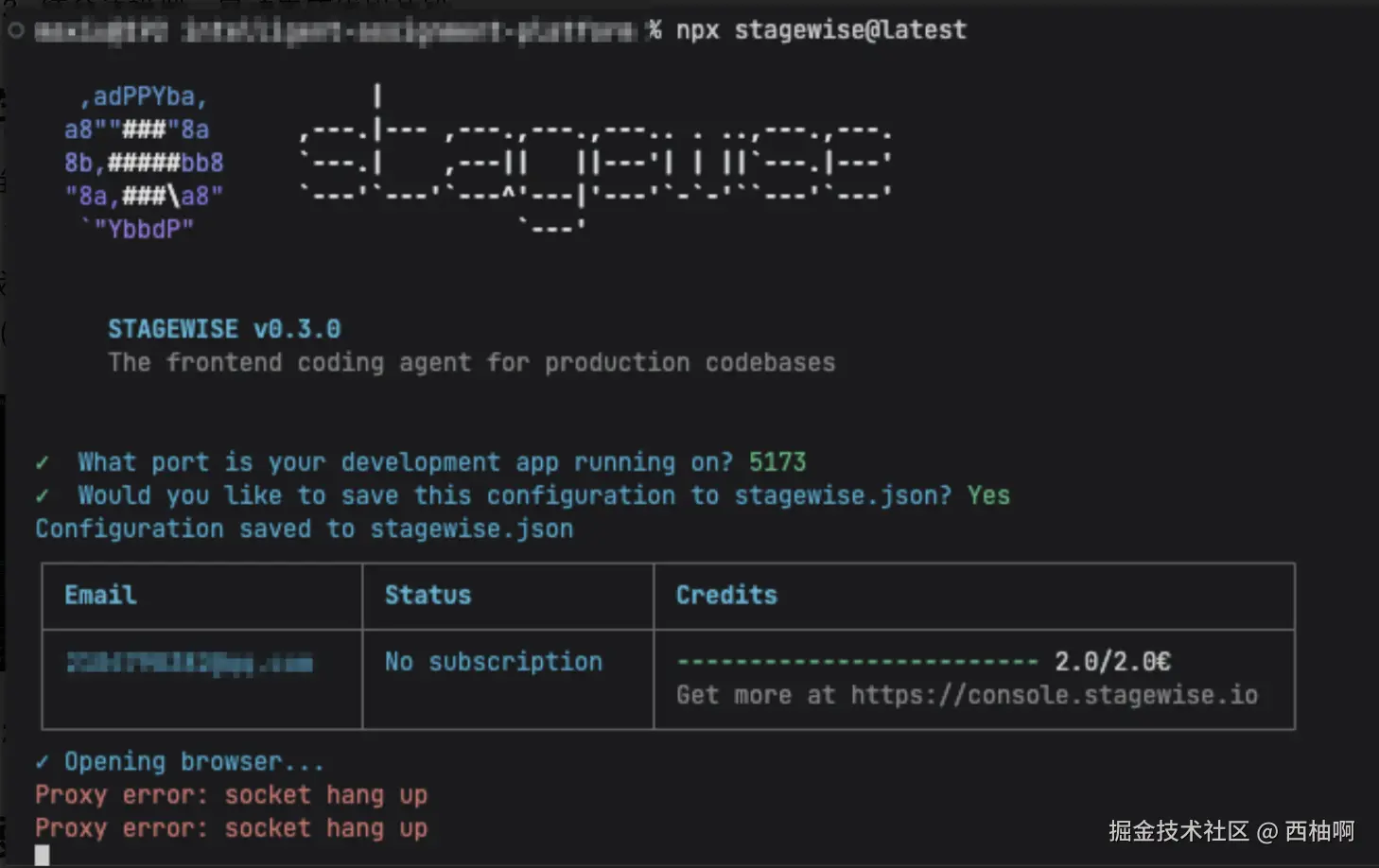1379x868 pixels.
Task: Click the 5173 port answer
Action: coord(777,462)
